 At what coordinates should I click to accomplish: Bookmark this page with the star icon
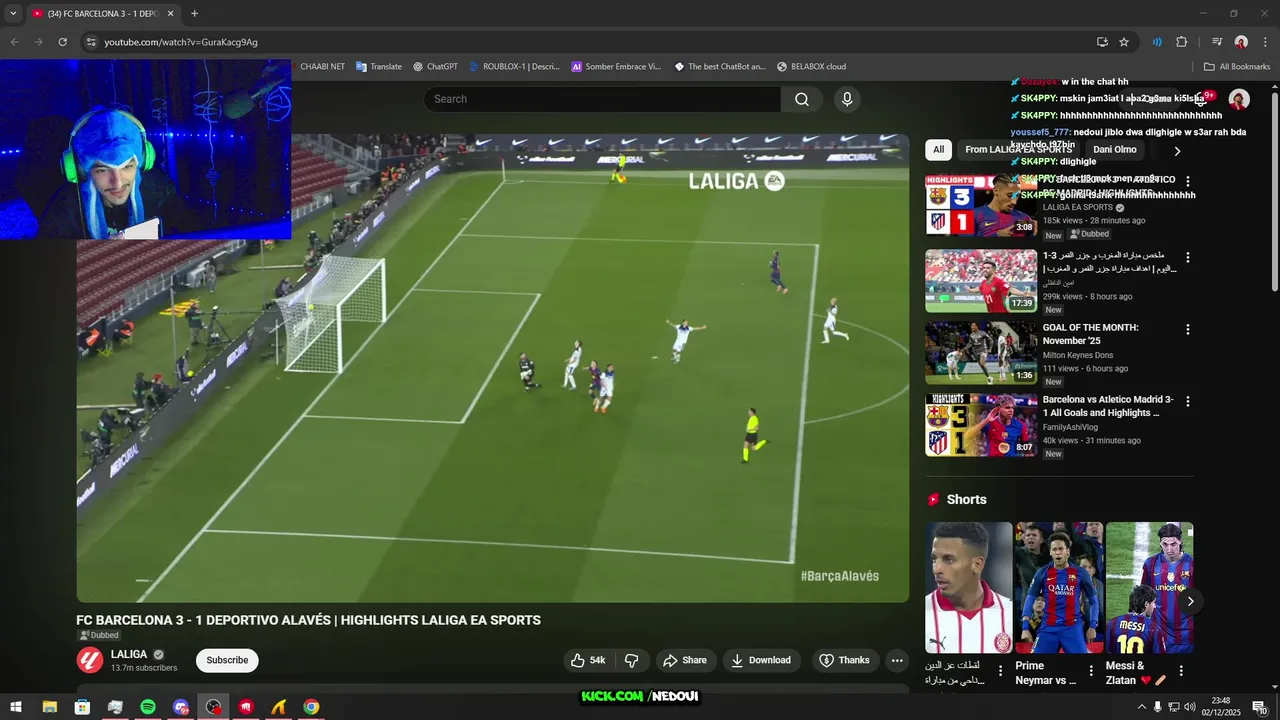1124,42
